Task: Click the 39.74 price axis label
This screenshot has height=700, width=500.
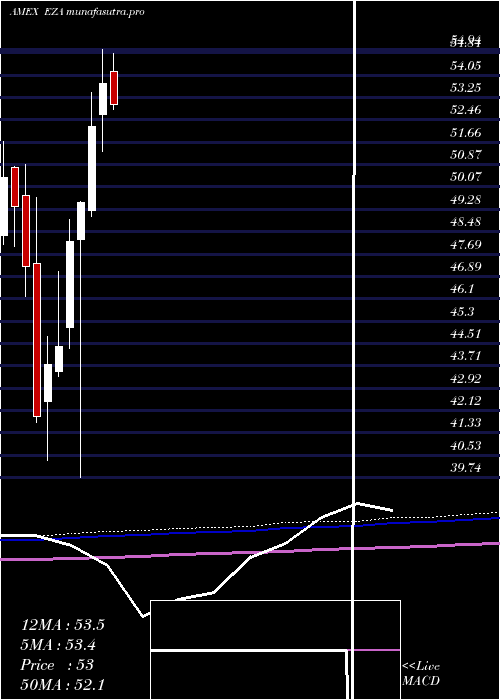Action: coord(466,468)
